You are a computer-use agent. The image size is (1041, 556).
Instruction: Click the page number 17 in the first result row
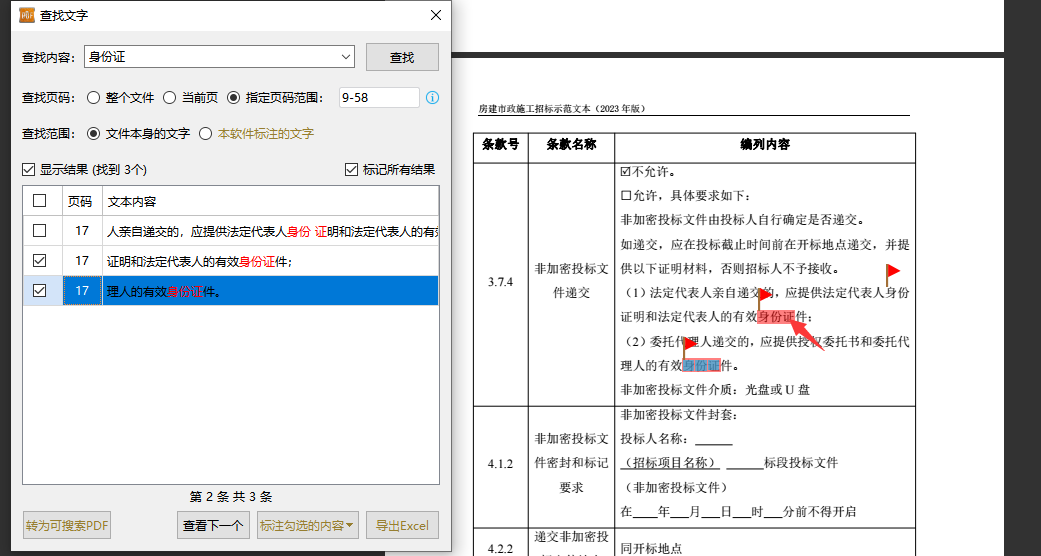tap(82, 231)
